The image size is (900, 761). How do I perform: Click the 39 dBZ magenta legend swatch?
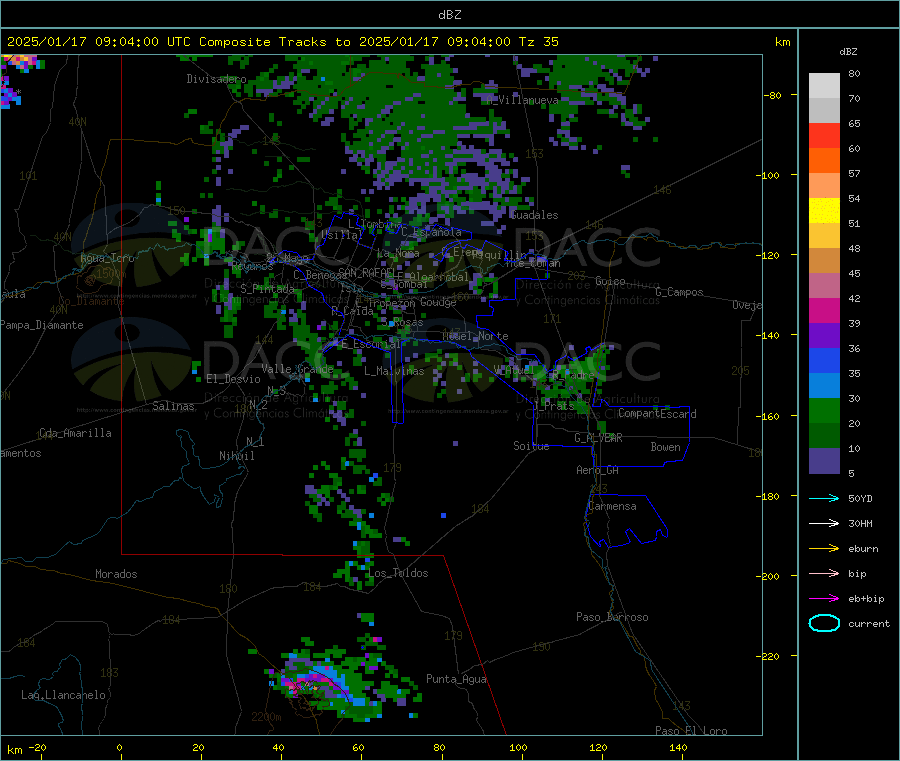tap(824, 310)
